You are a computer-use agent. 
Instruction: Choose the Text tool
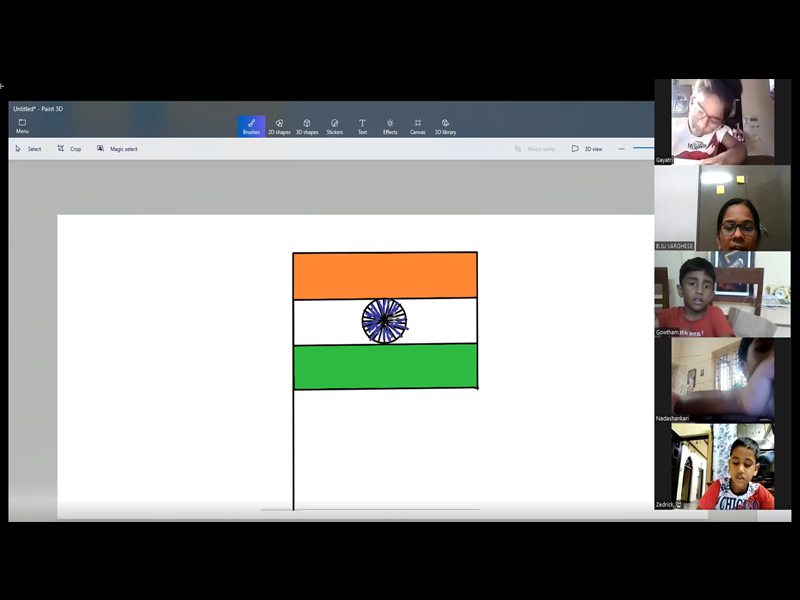click(362, 126)
